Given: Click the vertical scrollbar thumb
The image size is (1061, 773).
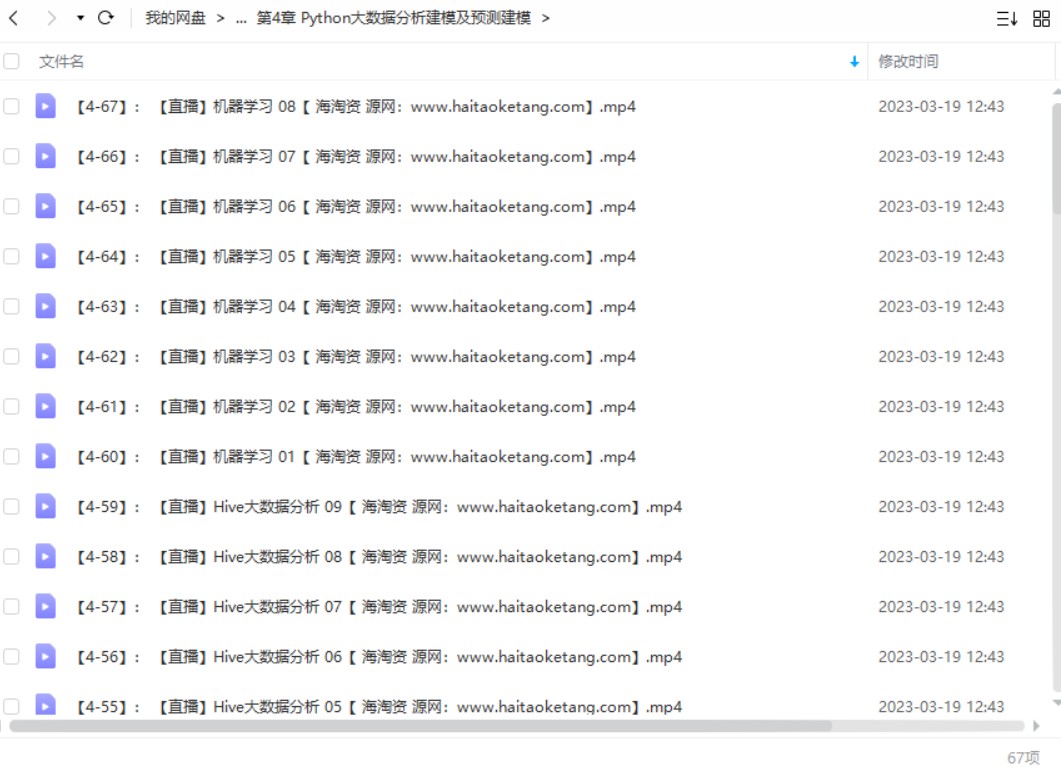Looking at the screenshot, I should pyautogui.click(x=1056, y=159).
